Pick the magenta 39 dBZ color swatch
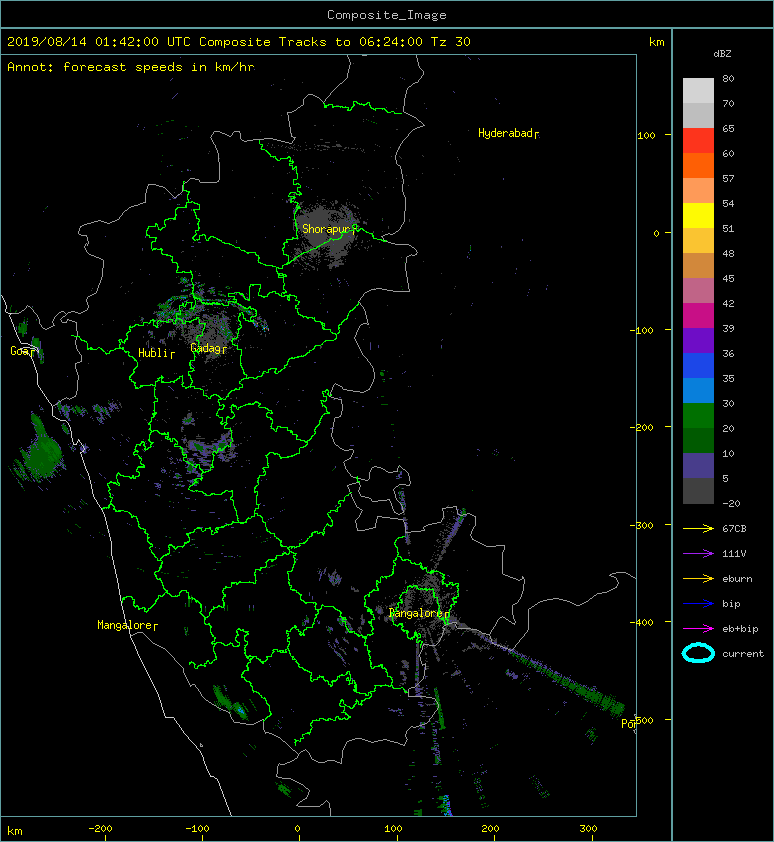 698,316
